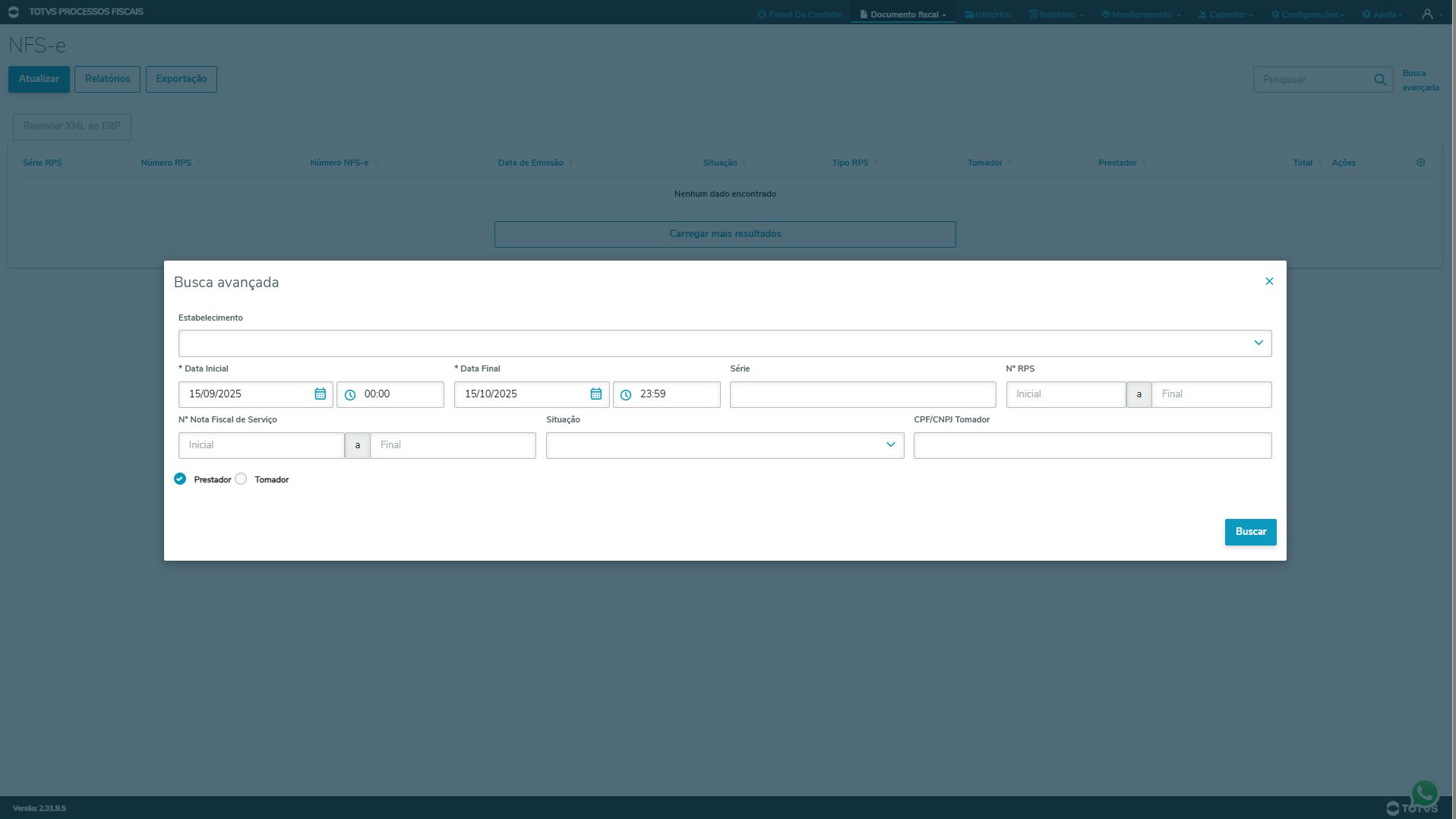Click the CPF/CNPJ Tomador field
This screenshot has width=1456, height=819.
pyautogui.click(x=1091, y=445)
